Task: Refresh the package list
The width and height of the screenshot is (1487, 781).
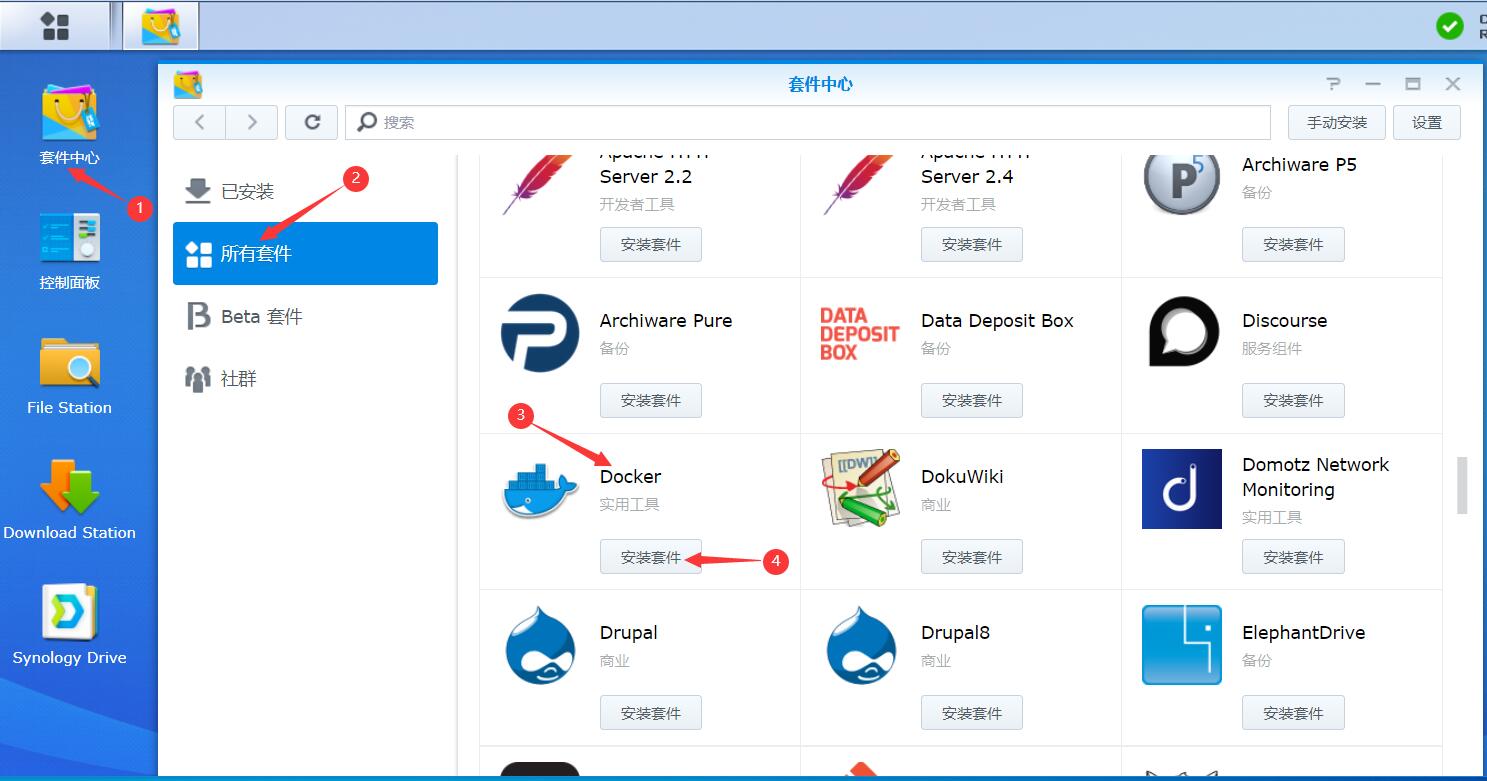Action: click(x=312, y=122)
